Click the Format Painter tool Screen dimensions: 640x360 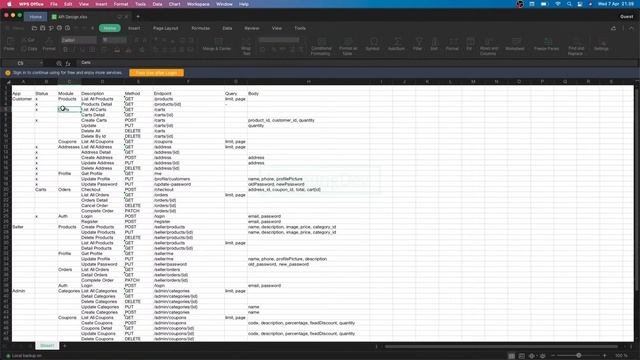tap(49, 44)
